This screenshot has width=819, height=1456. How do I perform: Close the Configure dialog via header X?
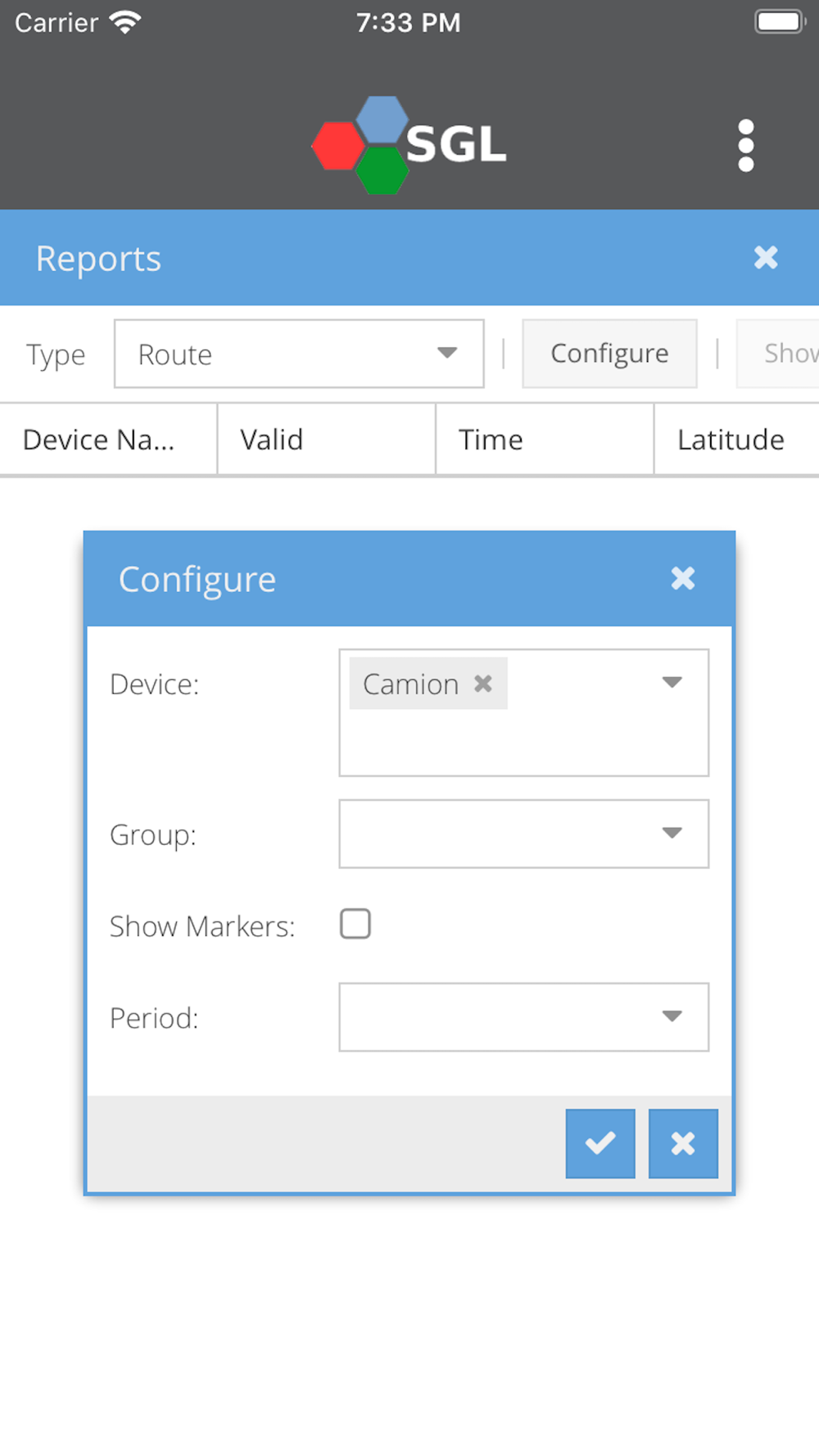[682, 579]
